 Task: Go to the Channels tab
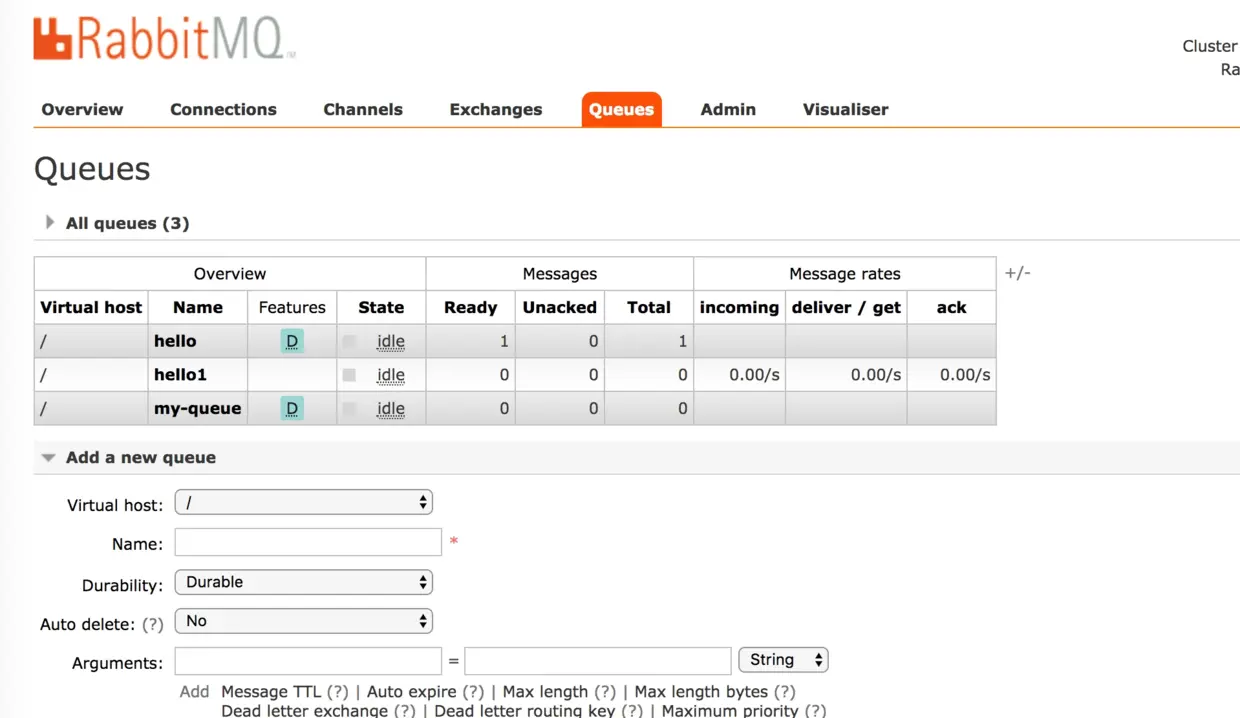363,110
